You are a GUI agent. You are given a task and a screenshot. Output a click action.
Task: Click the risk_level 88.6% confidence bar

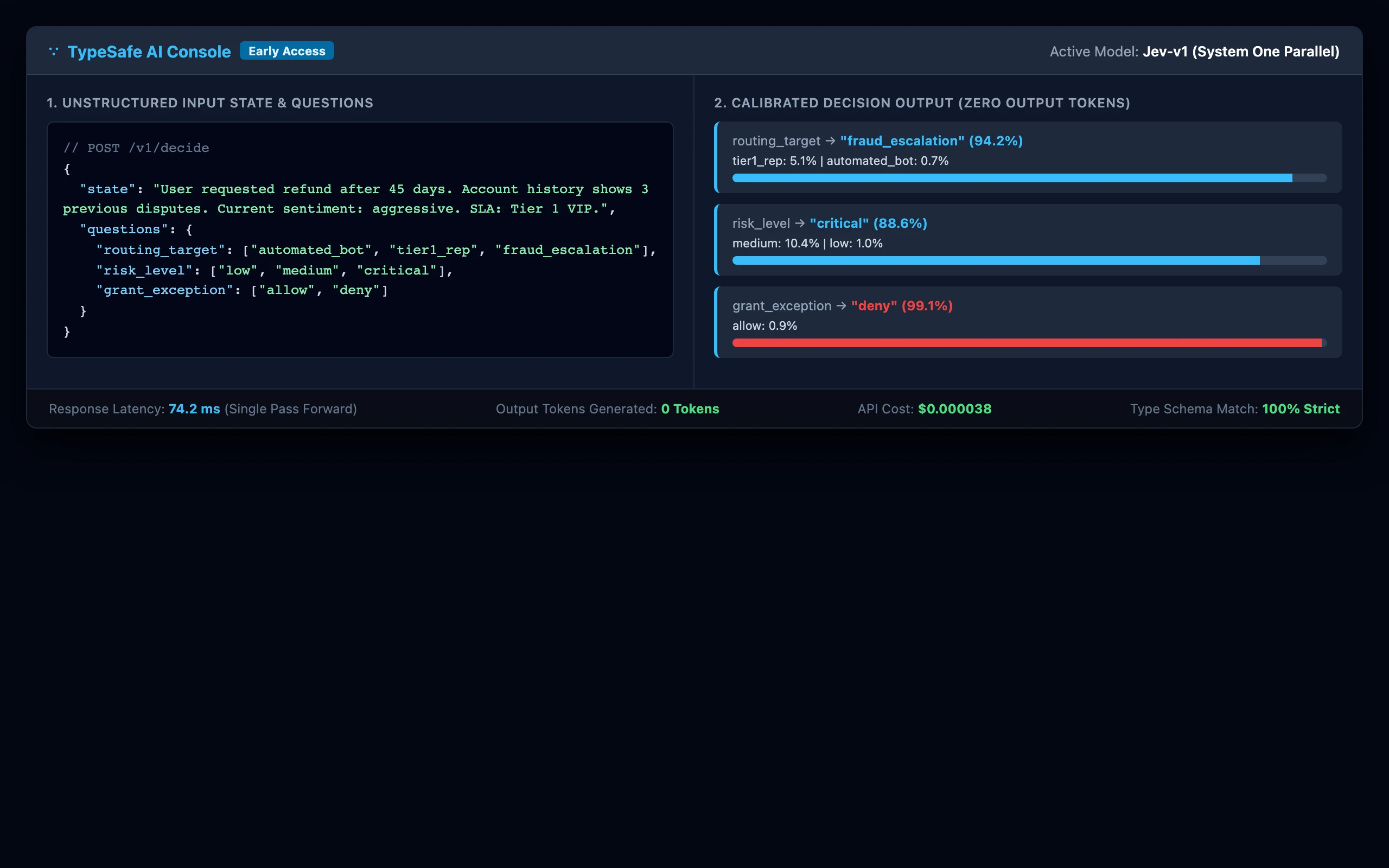pyautogui.click(x=1029, y=260)
